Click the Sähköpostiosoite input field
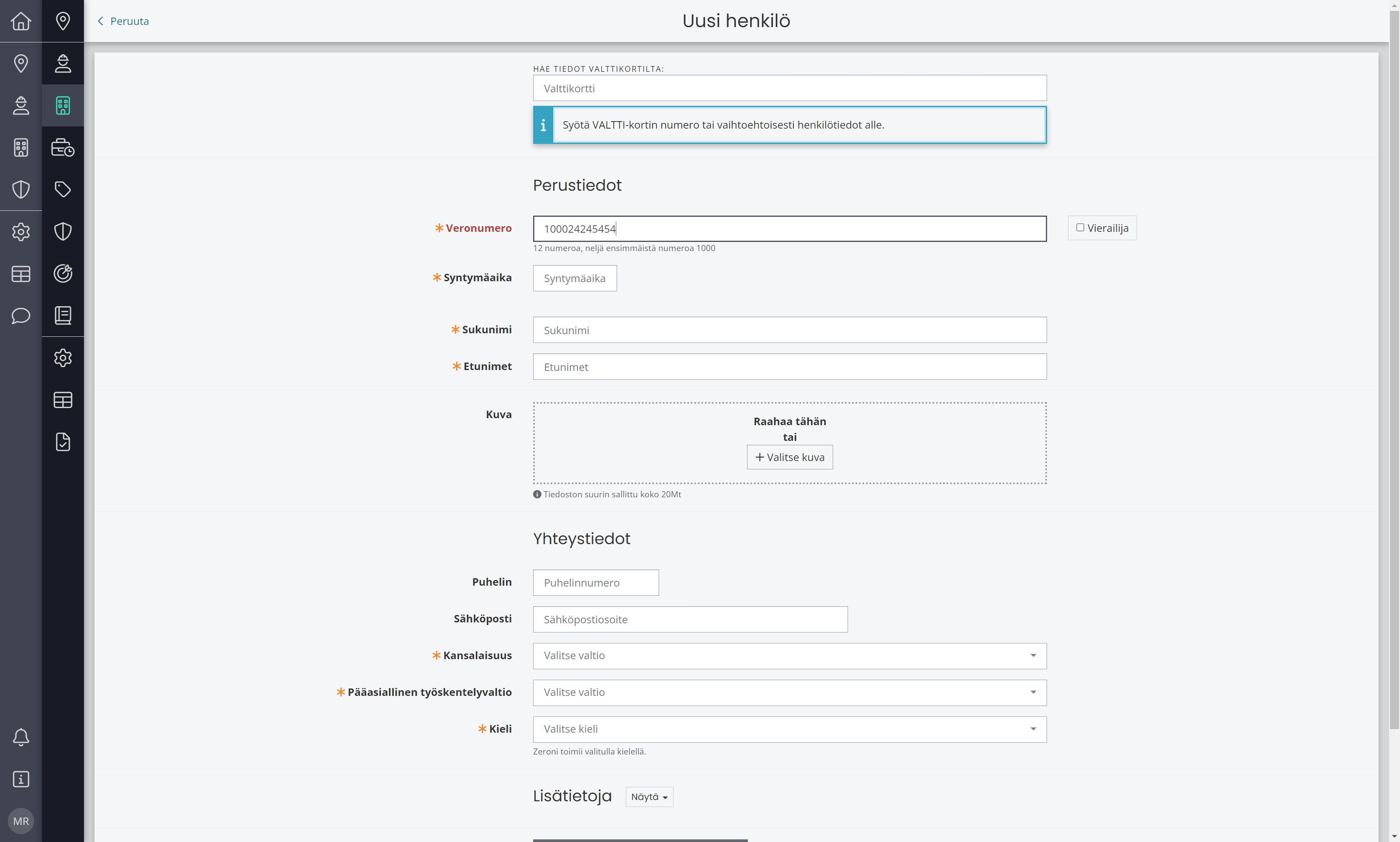 pyautogui.click(x=690, y=620)
